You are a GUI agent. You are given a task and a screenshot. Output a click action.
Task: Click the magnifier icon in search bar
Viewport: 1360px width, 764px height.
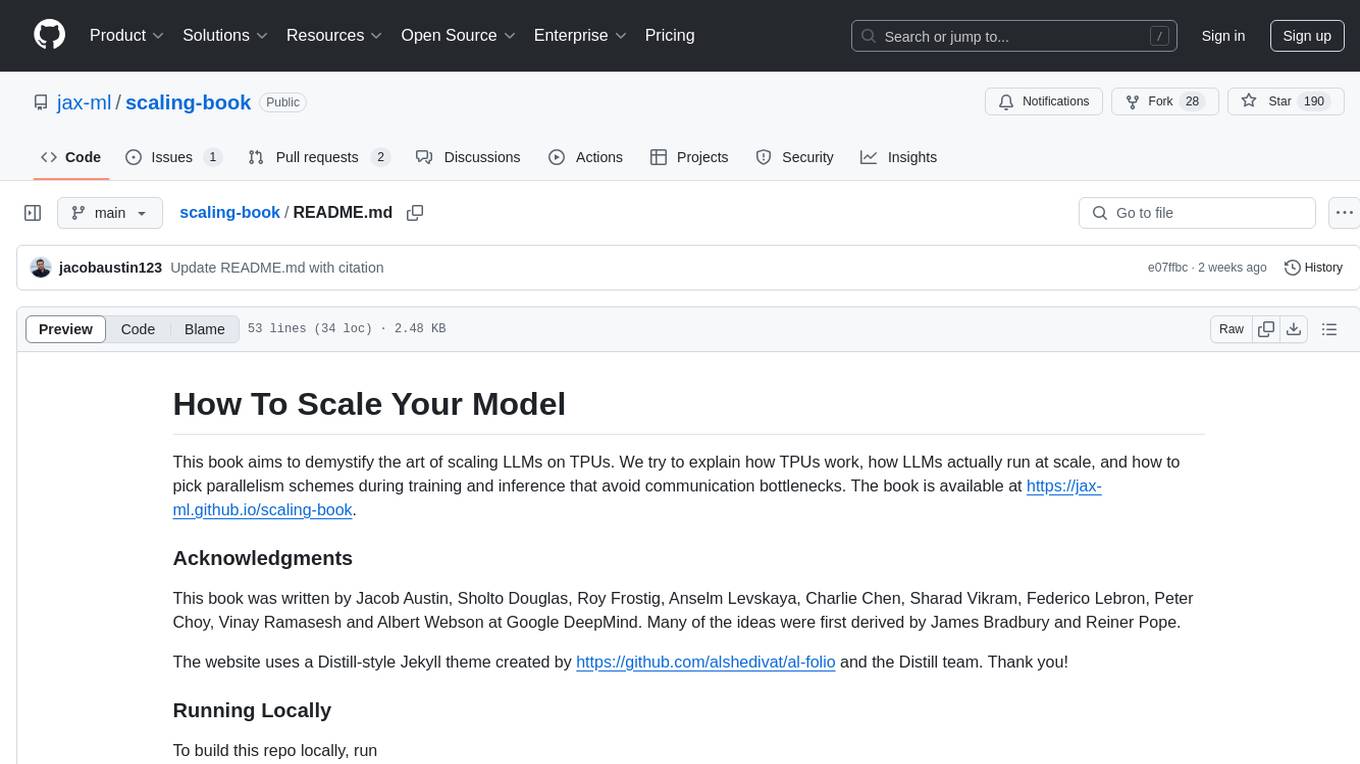pos(869,36)
